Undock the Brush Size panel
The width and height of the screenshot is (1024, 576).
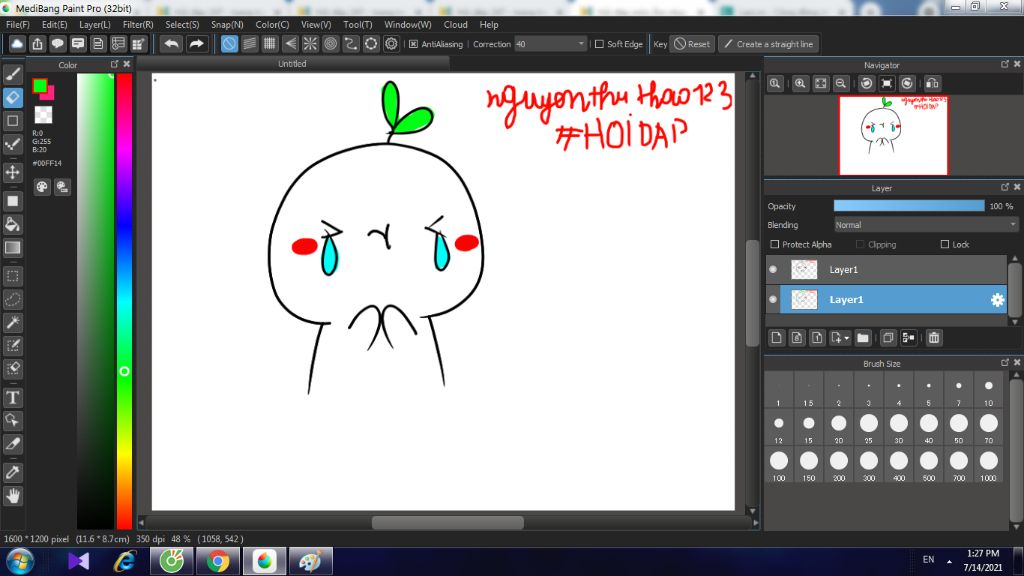point(1004,362)
